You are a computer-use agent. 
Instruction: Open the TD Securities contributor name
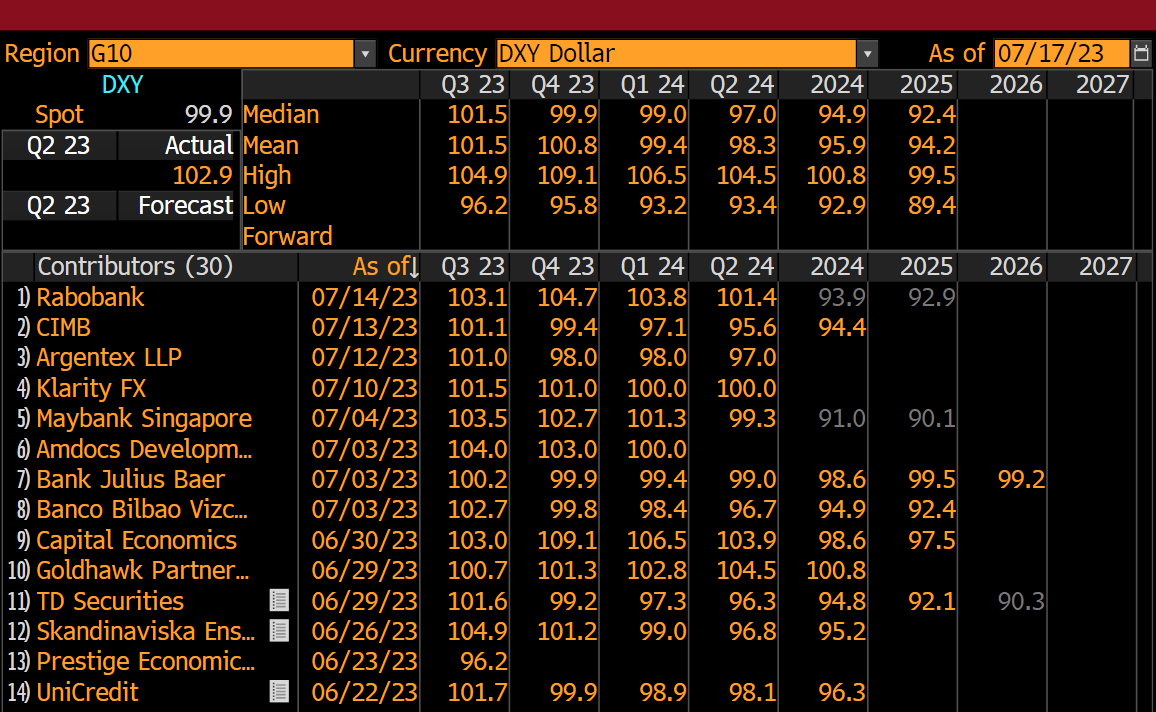point(110,601)
